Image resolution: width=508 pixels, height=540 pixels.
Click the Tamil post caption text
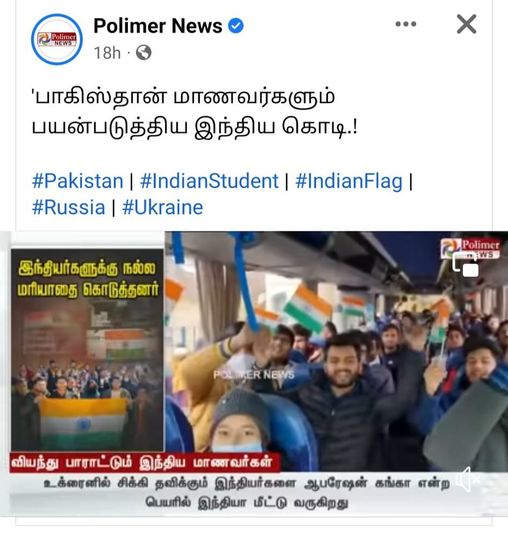point(195,112)
